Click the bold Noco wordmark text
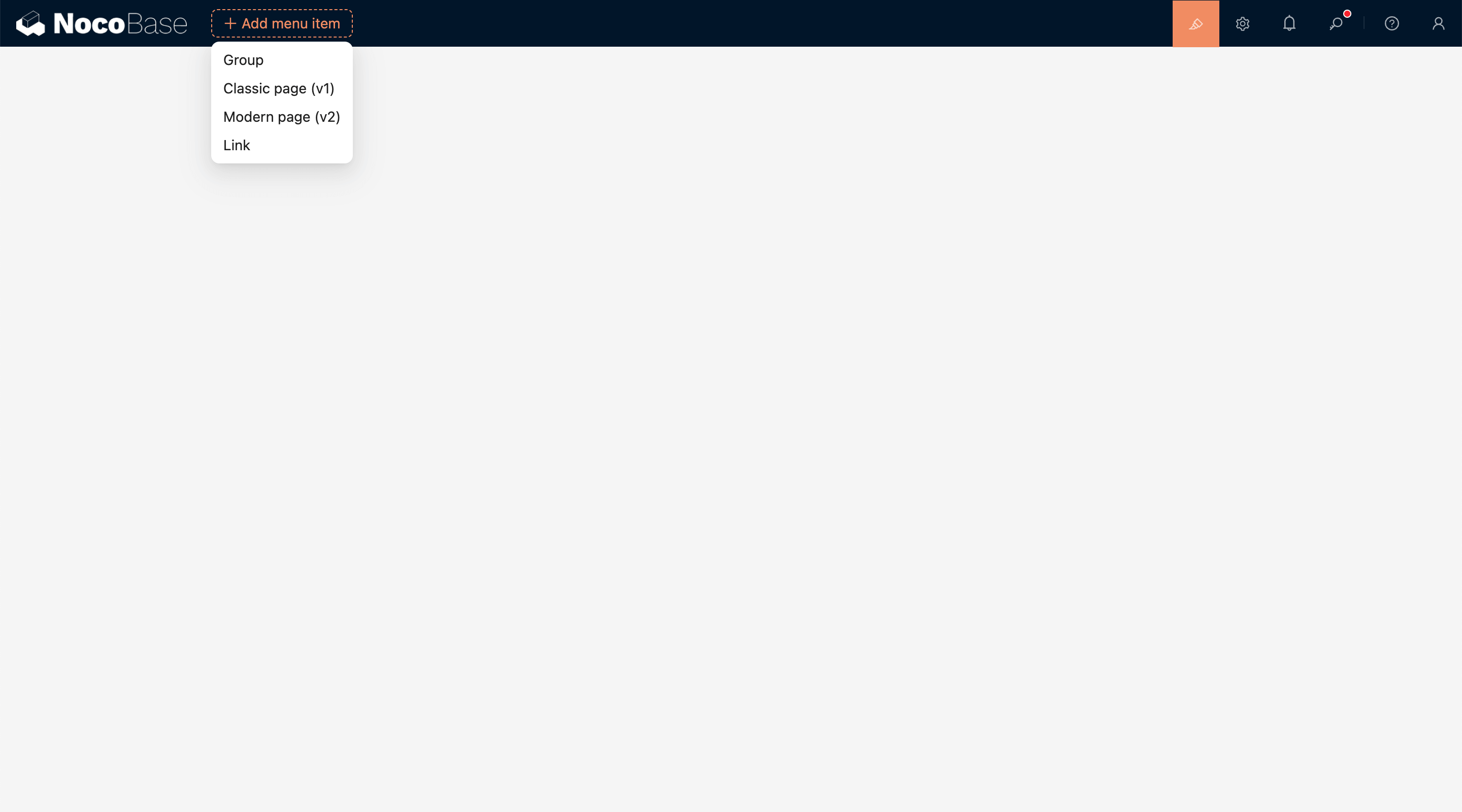Viewport: 1462px width, 812px height. (88, 24)
